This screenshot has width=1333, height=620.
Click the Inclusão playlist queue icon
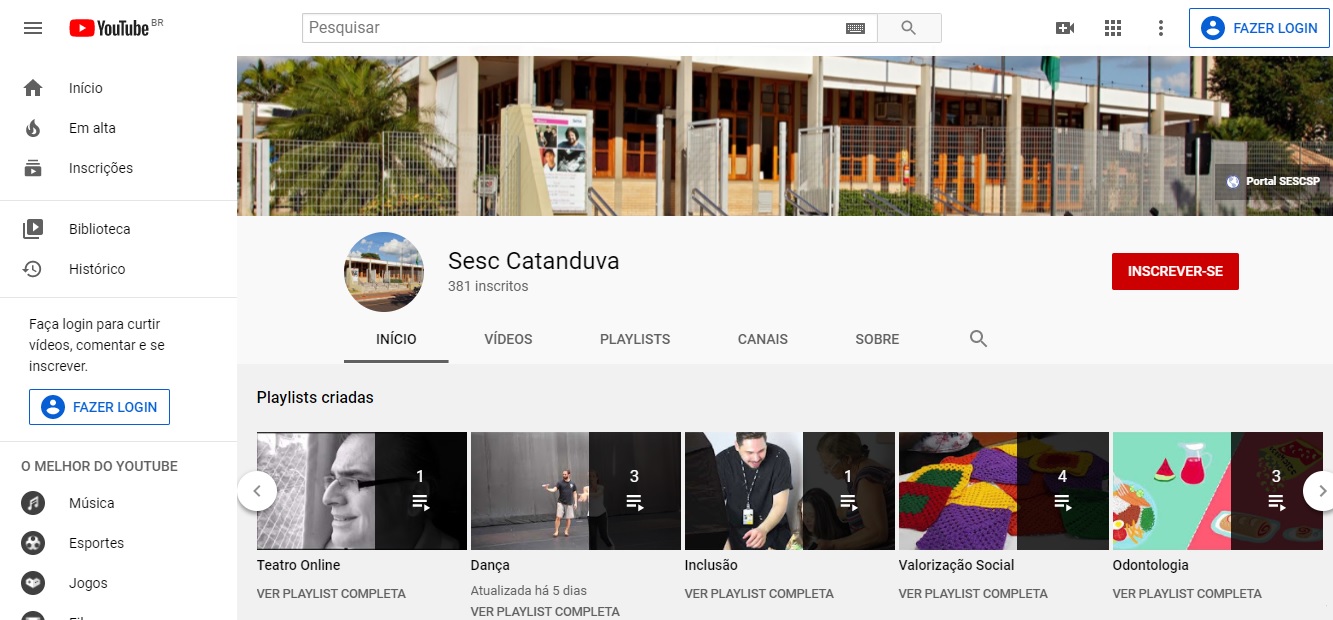point(849,502)
